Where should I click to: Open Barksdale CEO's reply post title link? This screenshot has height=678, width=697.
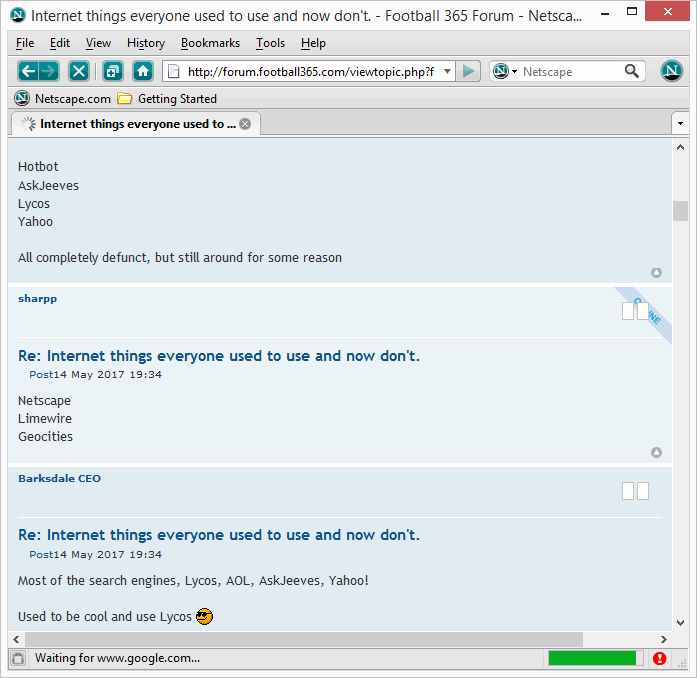219,535
